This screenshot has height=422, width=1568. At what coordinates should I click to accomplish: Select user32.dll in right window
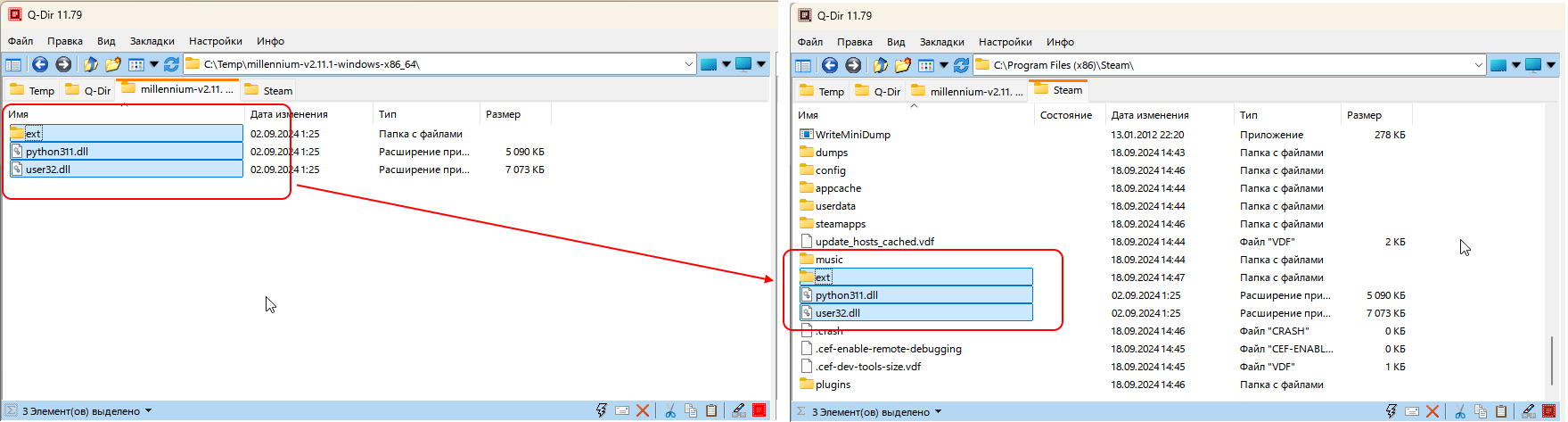[915, 313]
